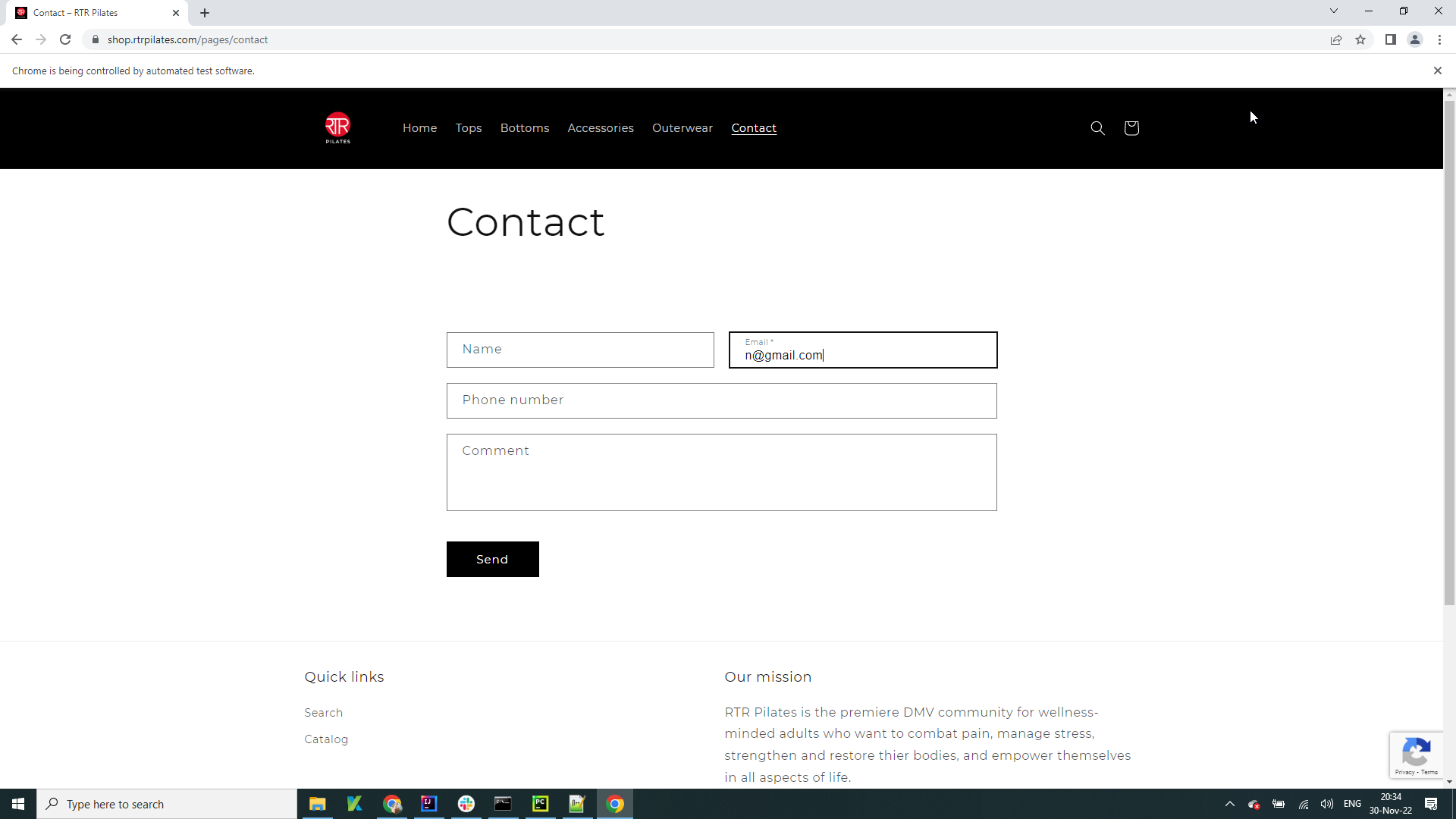Click the browser back navigation arrow
Viewport: 1456px width, 819px height.
click(x=17, y=40)
